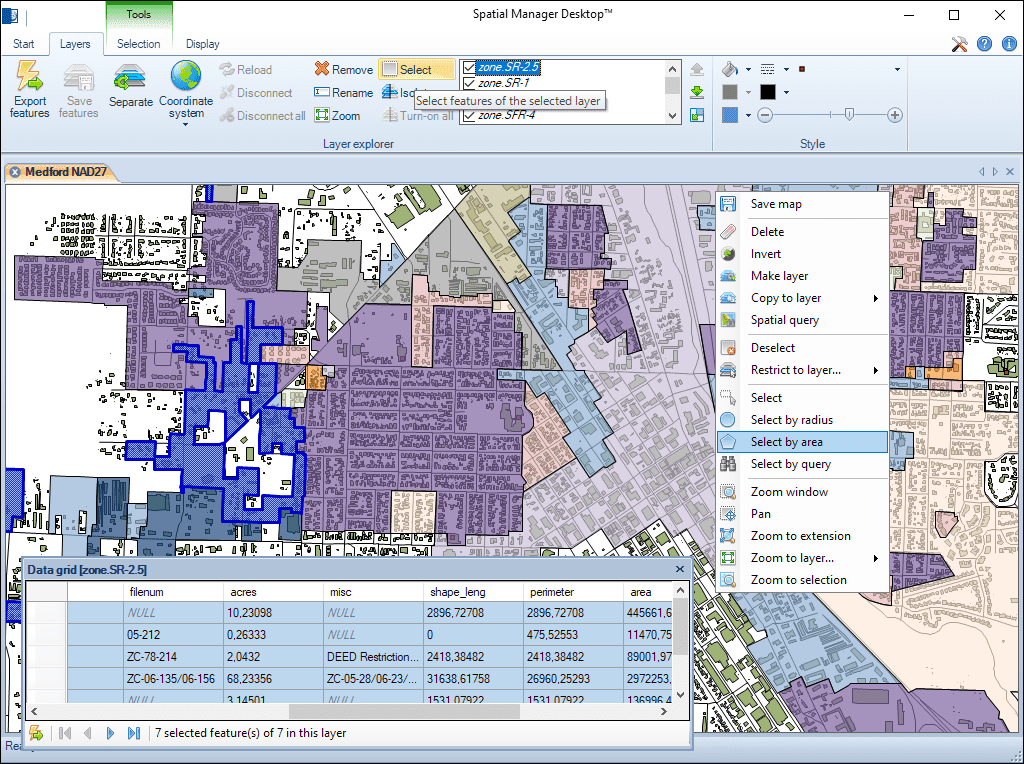Click the layer arrangement icon below green arrow
The width and height of the screenshot is (1024, 764).
pos(697,116)
